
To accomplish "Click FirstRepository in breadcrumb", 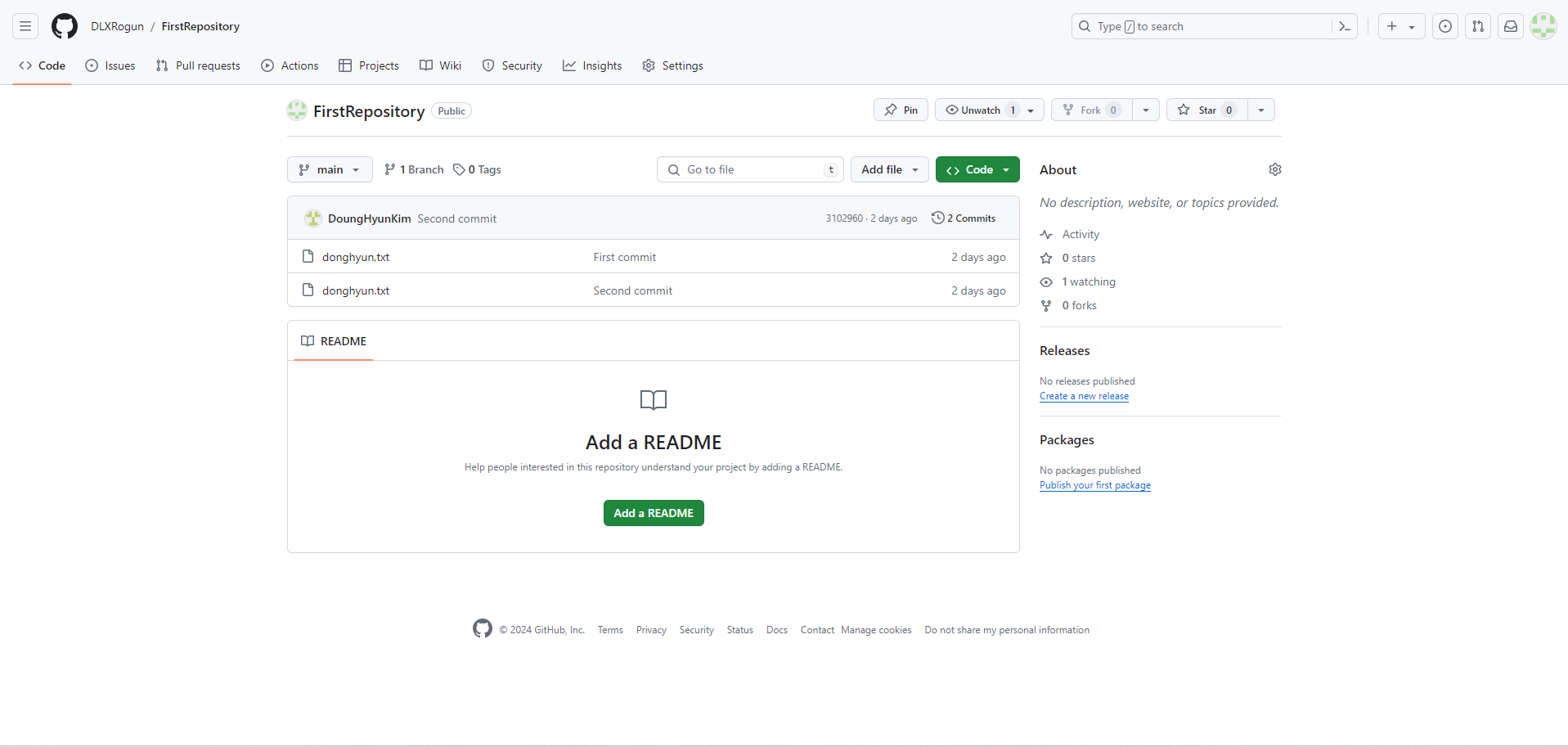I will [x=200, y=26].
